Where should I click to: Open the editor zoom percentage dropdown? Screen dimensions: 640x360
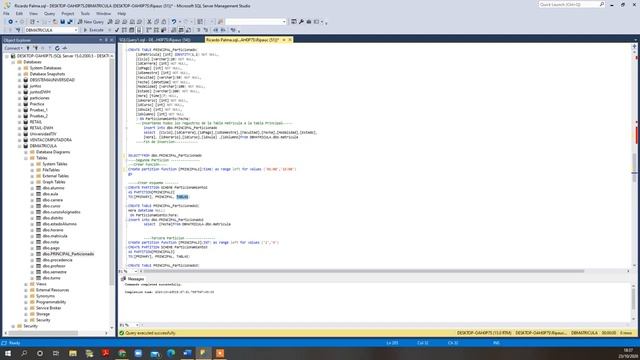pyautogui.click(x=136, y=271)
